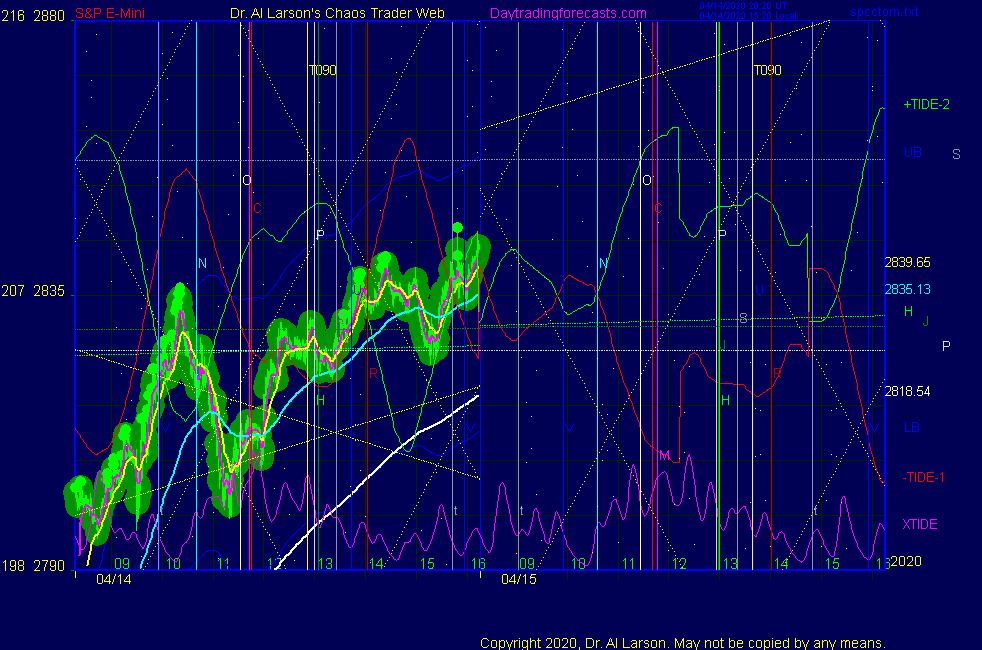Viewport: 982px width, 650px height.
Task: Click the XTIDE legend label
Action: [x=919, y=524]
